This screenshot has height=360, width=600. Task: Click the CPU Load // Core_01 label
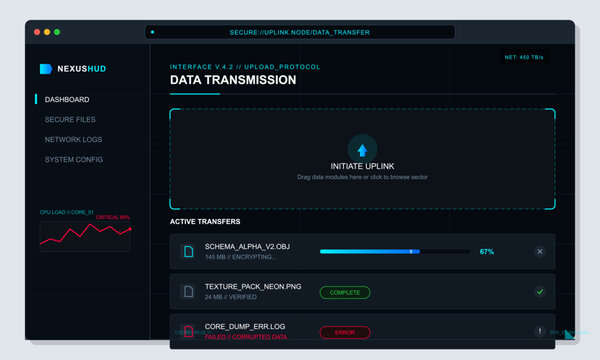coord(67,212)
